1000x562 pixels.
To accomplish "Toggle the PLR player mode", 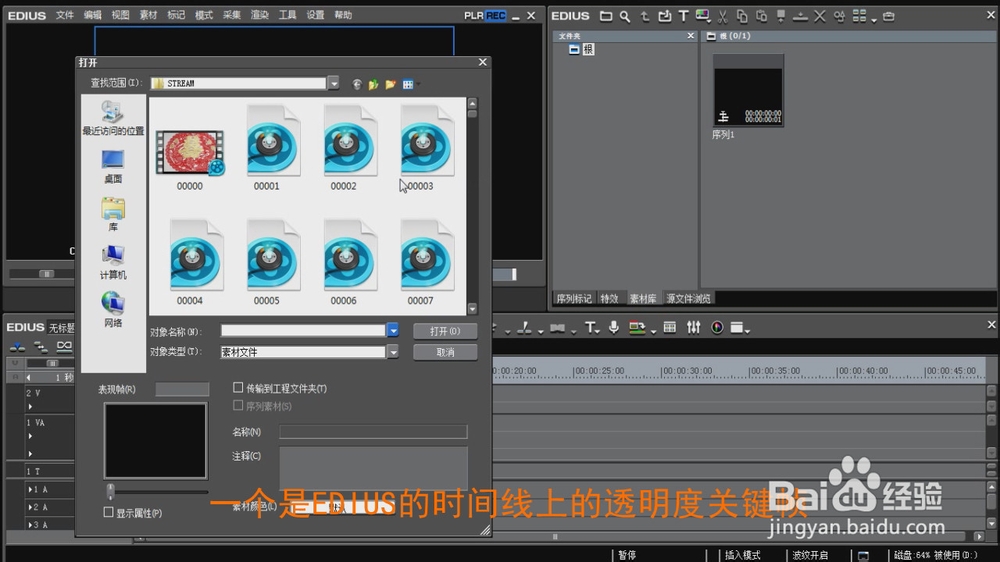I will [x=473, y=15].
